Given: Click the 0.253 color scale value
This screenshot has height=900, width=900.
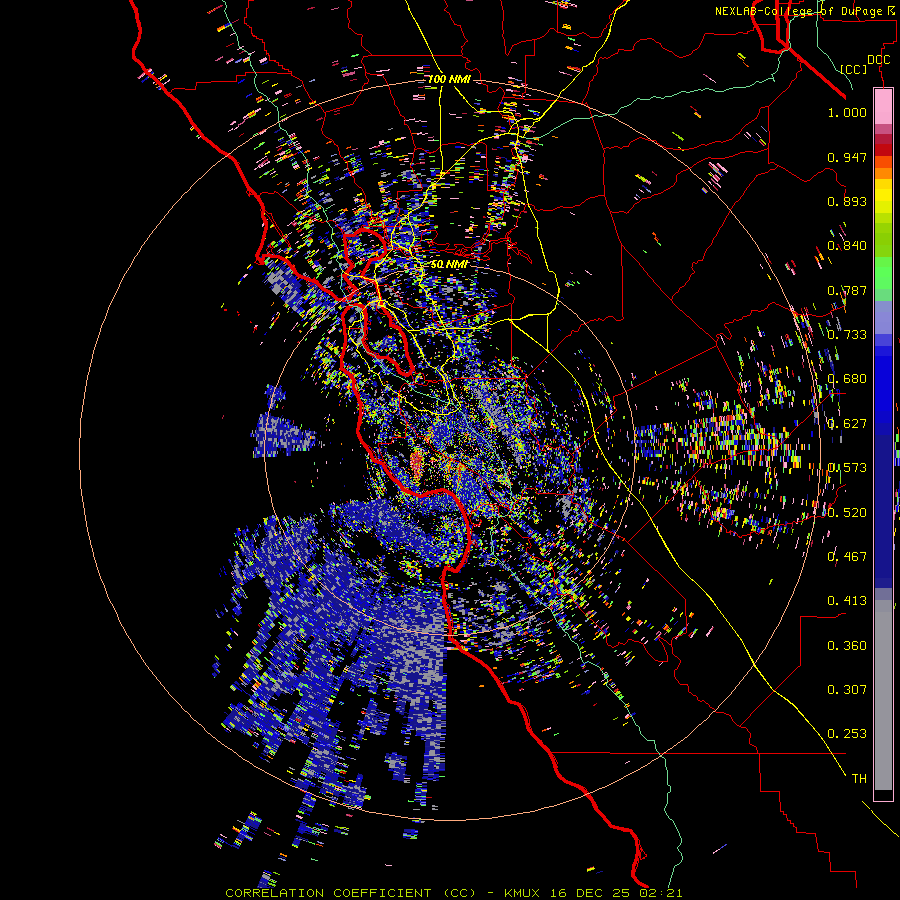Looking at the screenshot, I should coord(847,734).
